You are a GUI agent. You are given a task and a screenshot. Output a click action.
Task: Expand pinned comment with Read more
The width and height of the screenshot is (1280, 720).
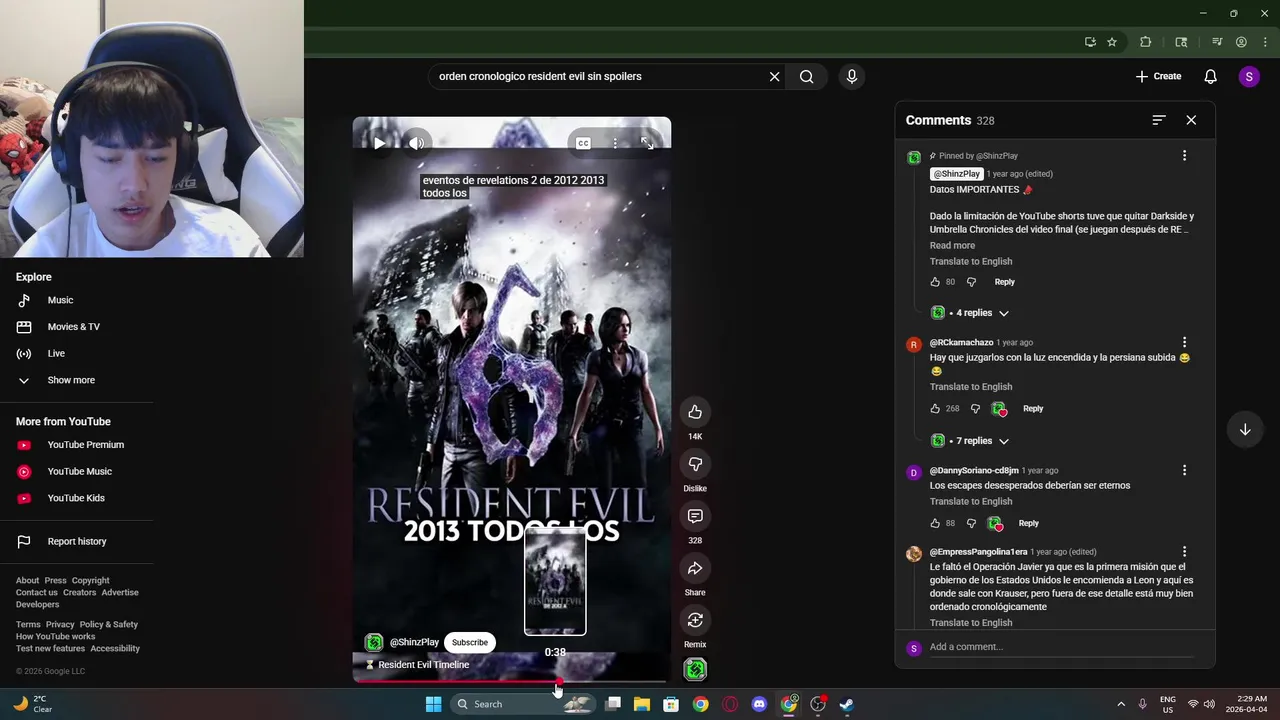952,246
